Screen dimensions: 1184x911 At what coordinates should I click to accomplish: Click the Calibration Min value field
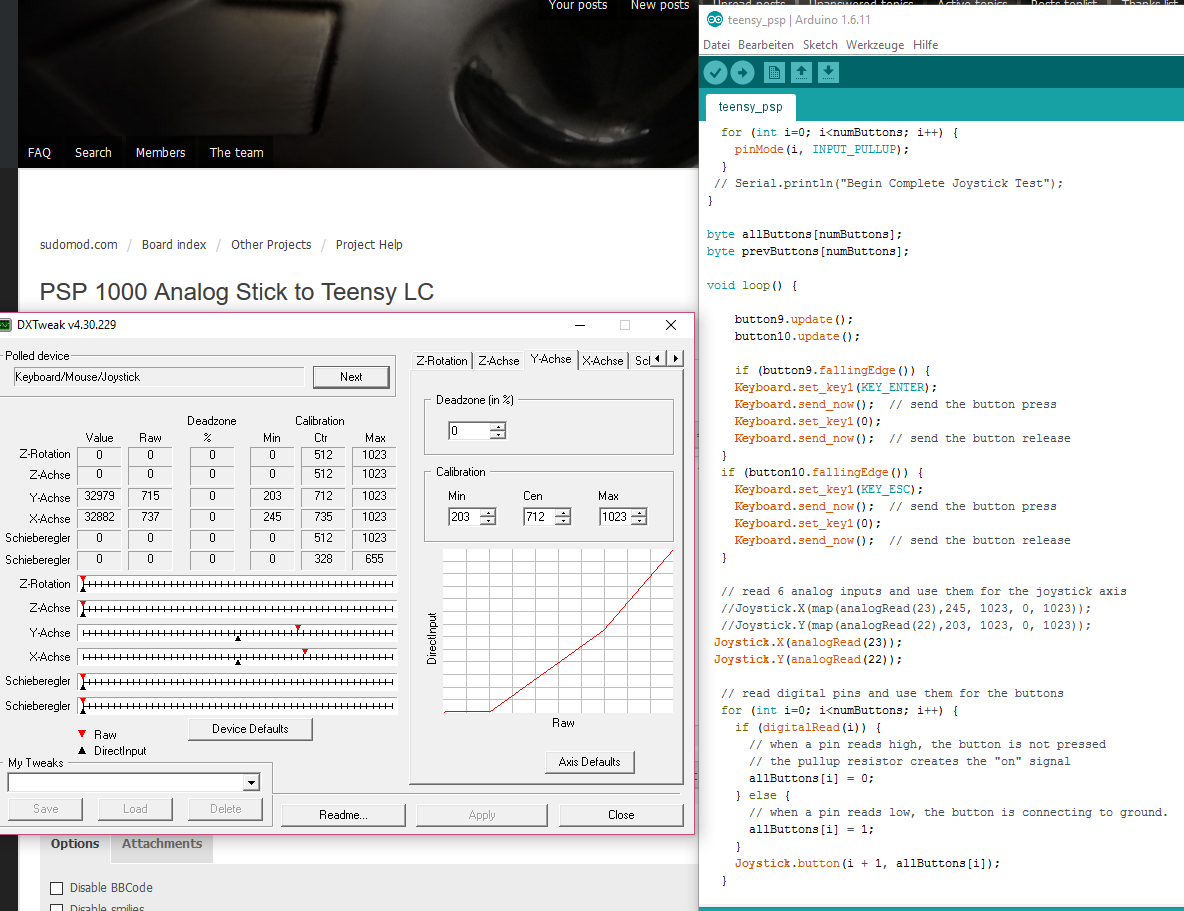click(x=464, y=517)
